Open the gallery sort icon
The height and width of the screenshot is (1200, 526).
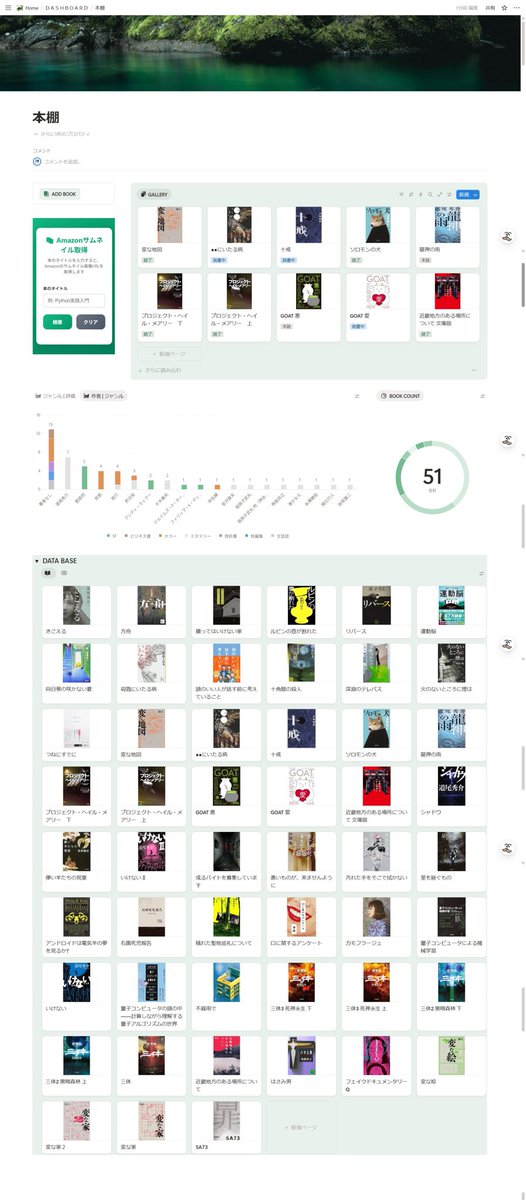[411, 194]
